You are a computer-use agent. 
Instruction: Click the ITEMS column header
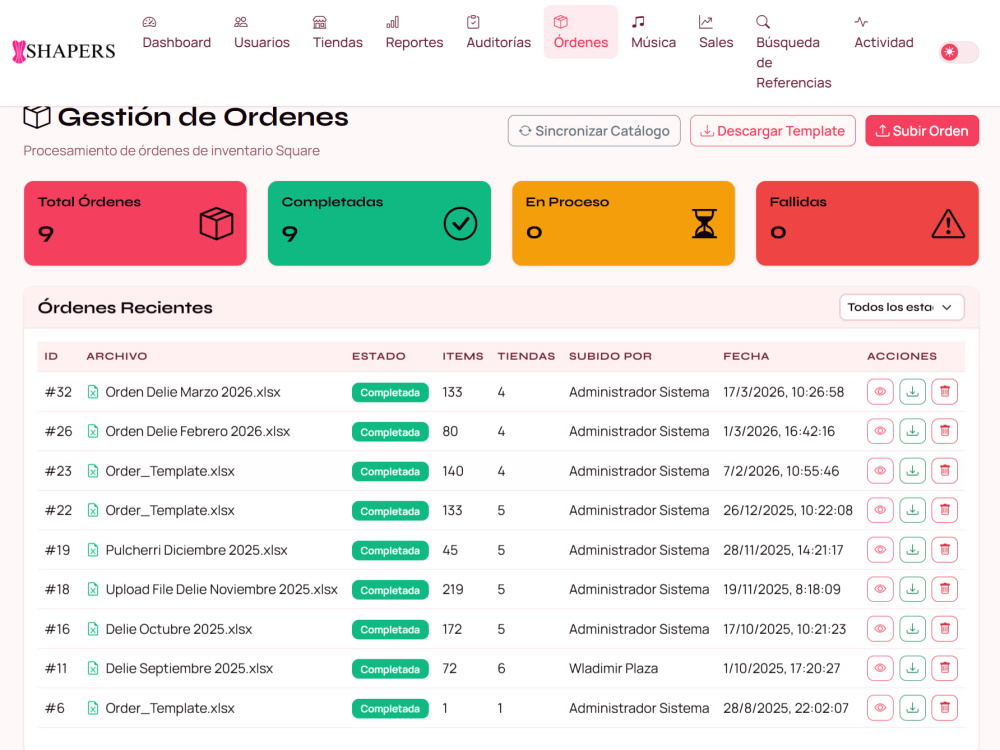[x=462, y=356]
